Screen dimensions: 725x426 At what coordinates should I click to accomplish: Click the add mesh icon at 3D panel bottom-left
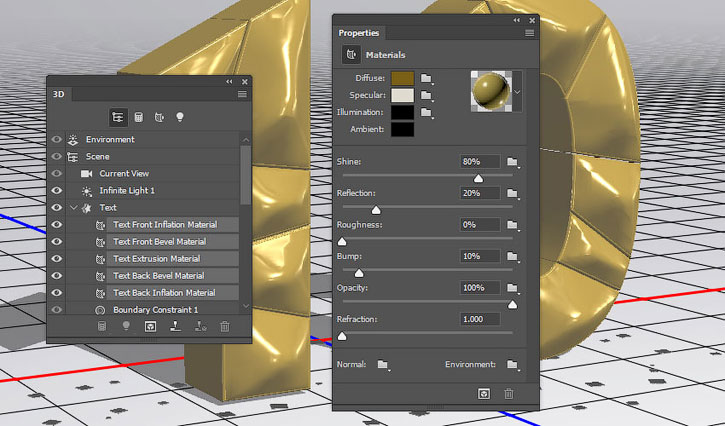pos(102,326)
